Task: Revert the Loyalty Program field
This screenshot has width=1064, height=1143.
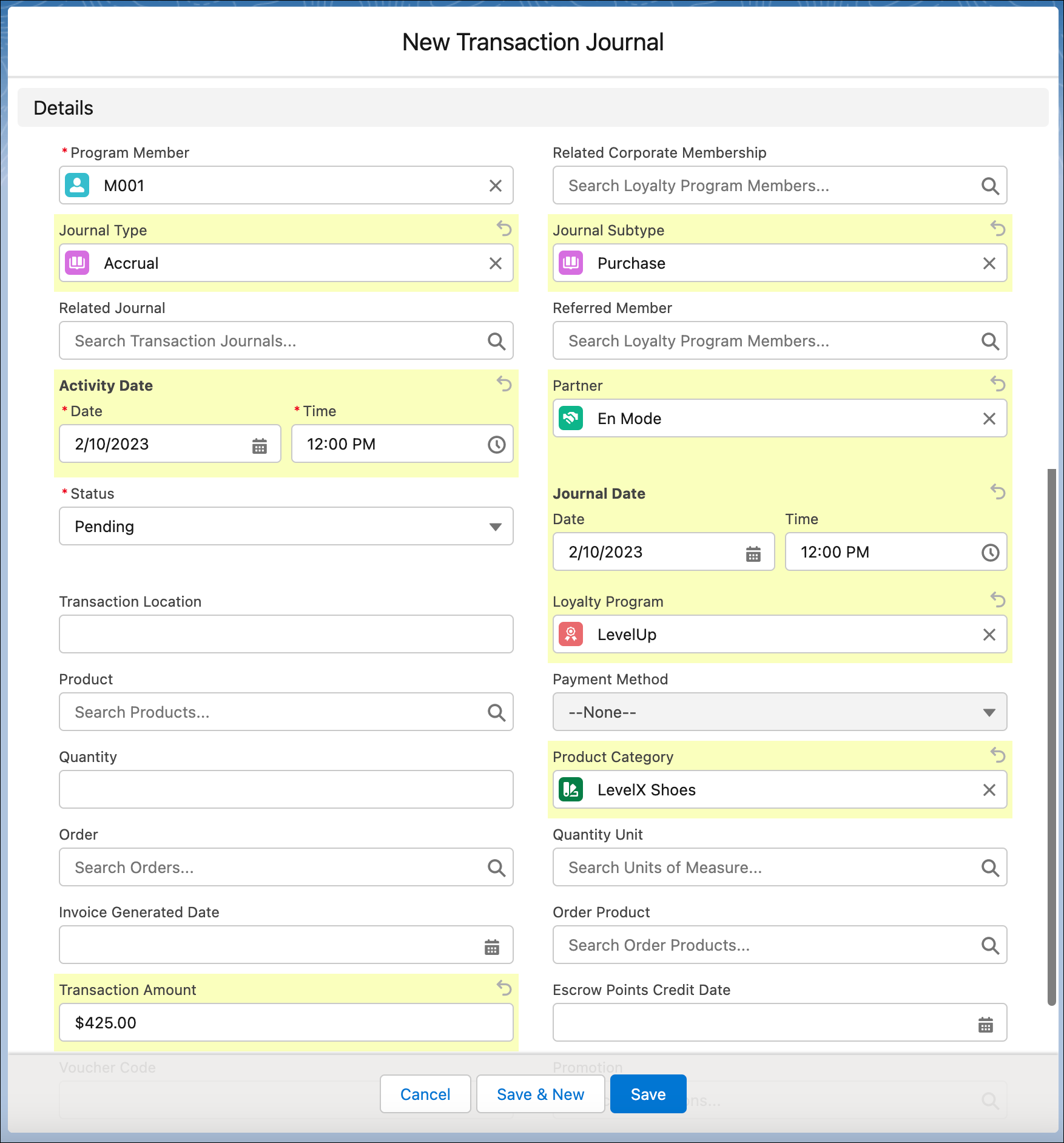Action: [998, 600]
